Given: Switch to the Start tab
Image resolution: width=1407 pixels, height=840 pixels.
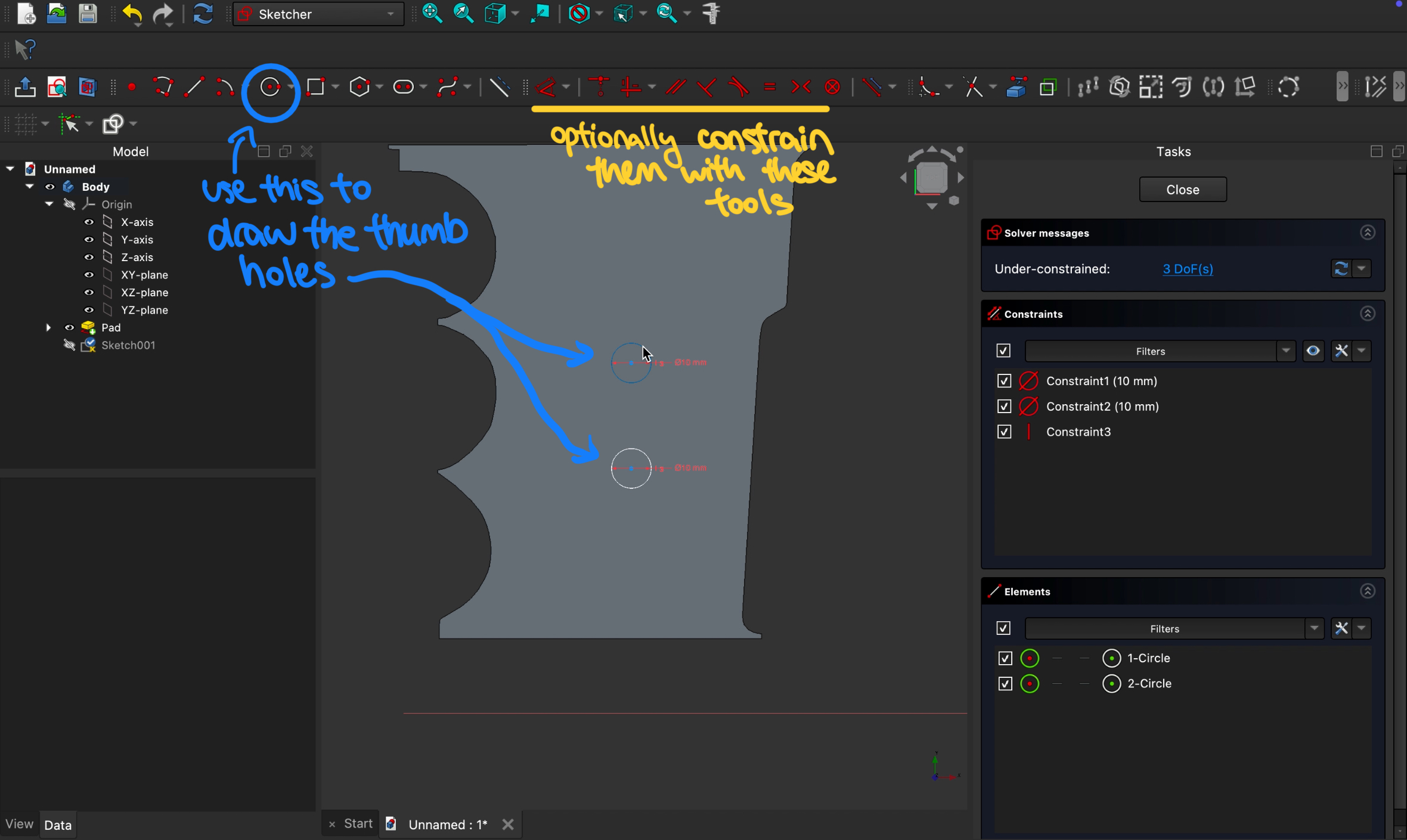Looking at the screenshot, I should [x=358, y=824].
